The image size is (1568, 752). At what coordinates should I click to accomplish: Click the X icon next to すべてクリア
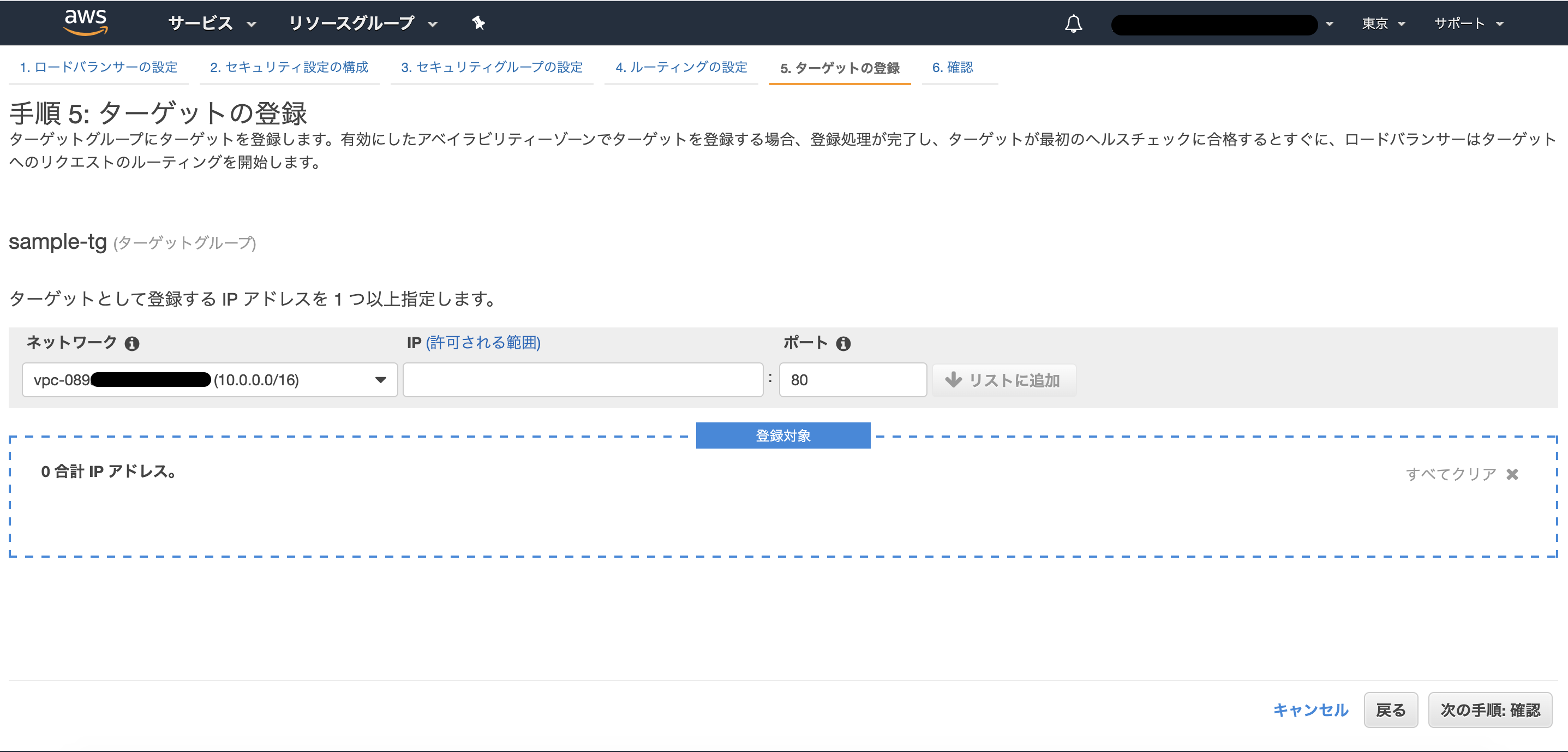click(1512, 474)
